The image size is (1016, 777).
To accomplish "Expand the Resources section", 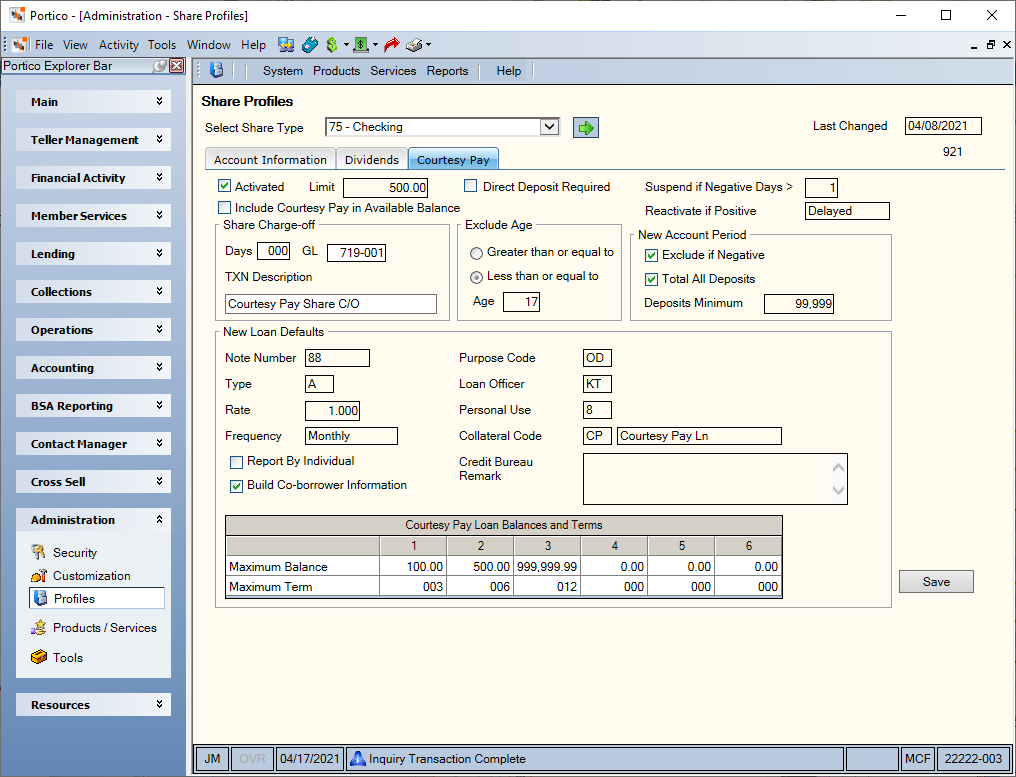I will (93, 704).
